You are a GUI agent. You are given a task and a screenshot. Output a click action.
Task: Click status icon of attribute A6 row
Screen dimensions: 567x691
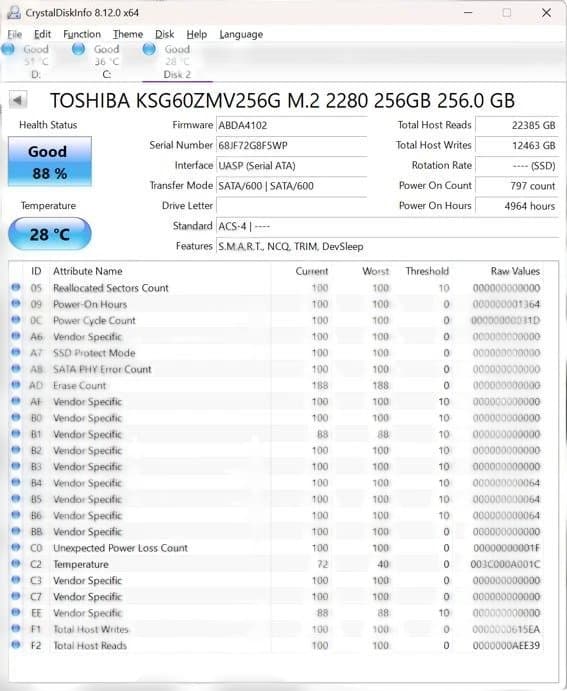[x=16, y=336]
